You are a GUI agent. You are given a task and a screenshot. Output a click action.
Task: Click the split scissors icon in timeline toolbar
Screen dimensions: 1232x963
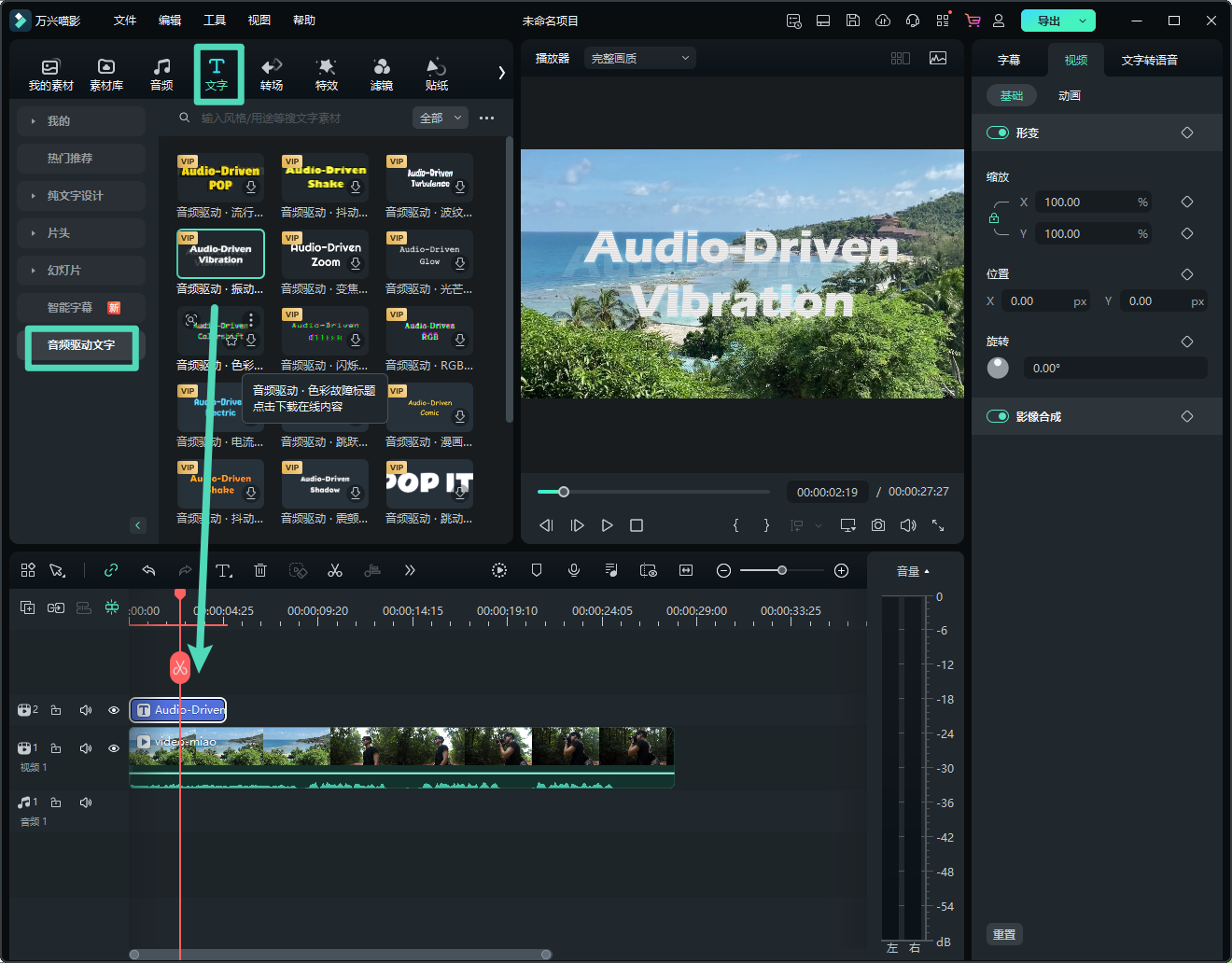[335, 570]
